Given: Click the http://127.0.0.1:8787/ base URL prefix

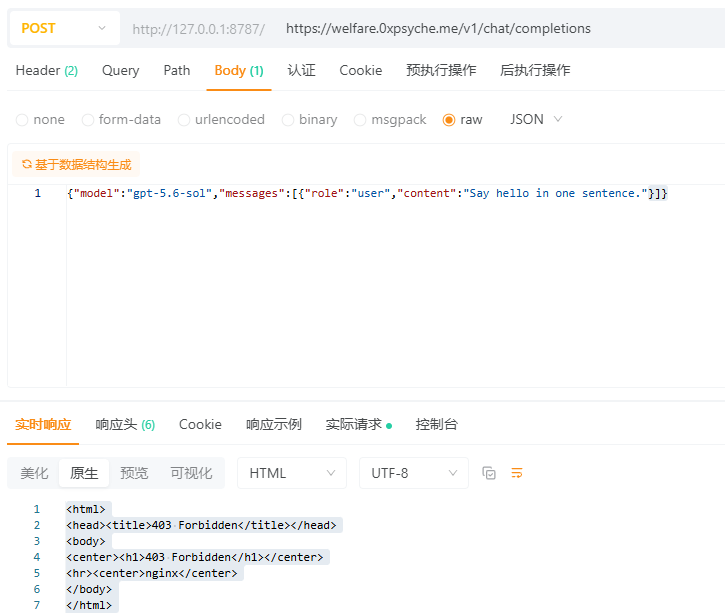Looking at the screenshot, I should click(x=199, y=29).
